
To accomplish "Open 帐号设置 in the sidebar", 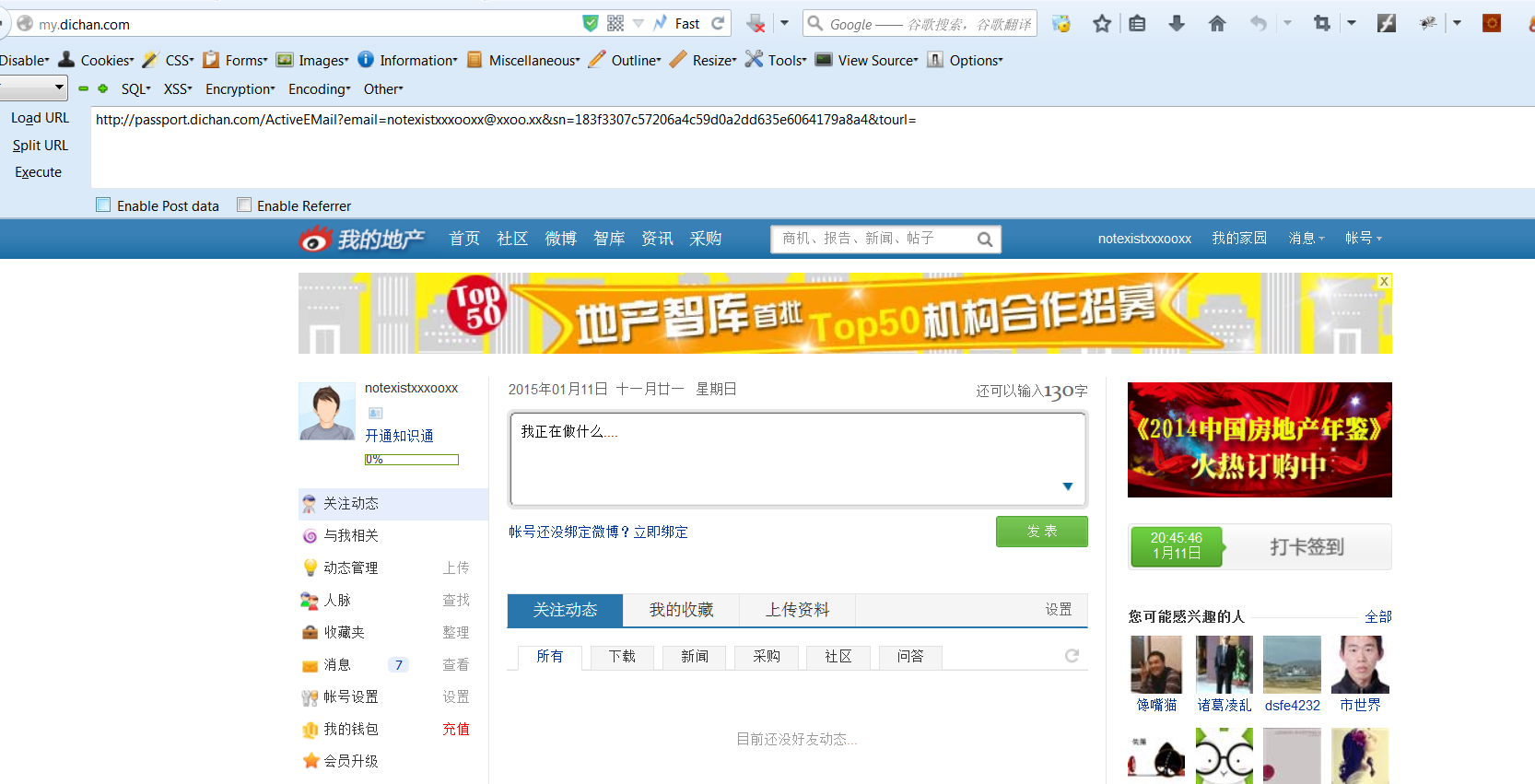I will coord(350,696).
